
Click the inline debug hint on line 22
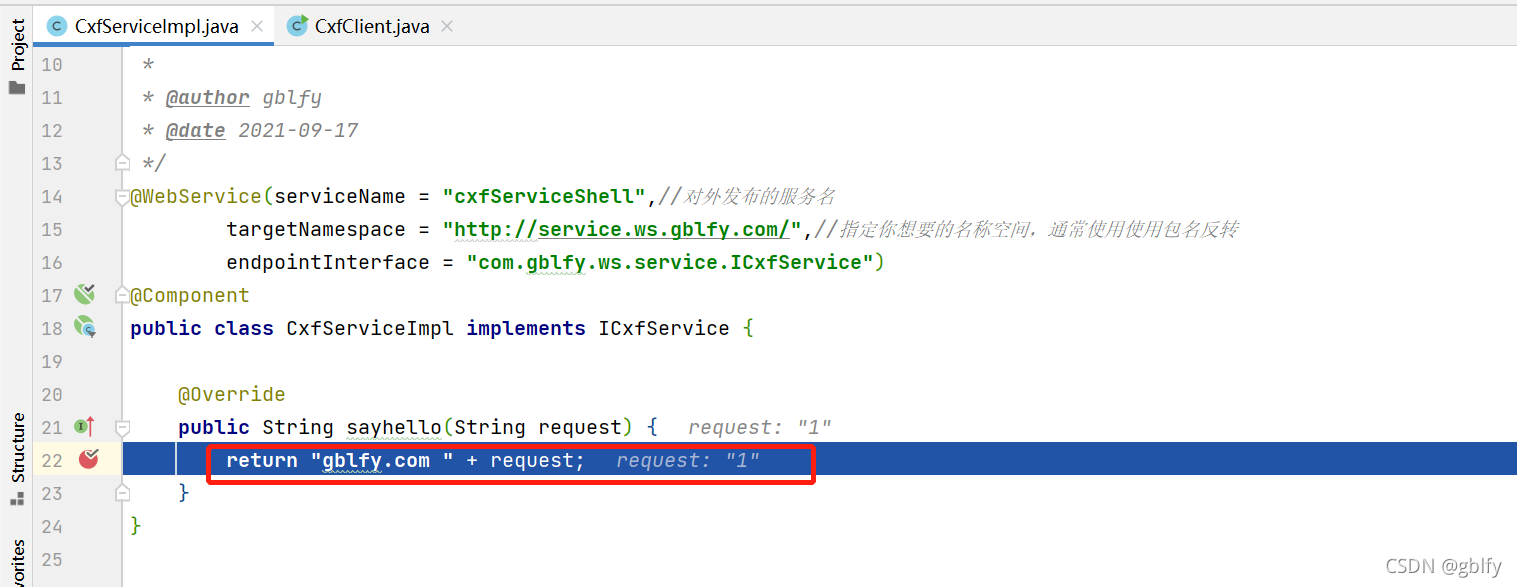(x=688, y=460)
